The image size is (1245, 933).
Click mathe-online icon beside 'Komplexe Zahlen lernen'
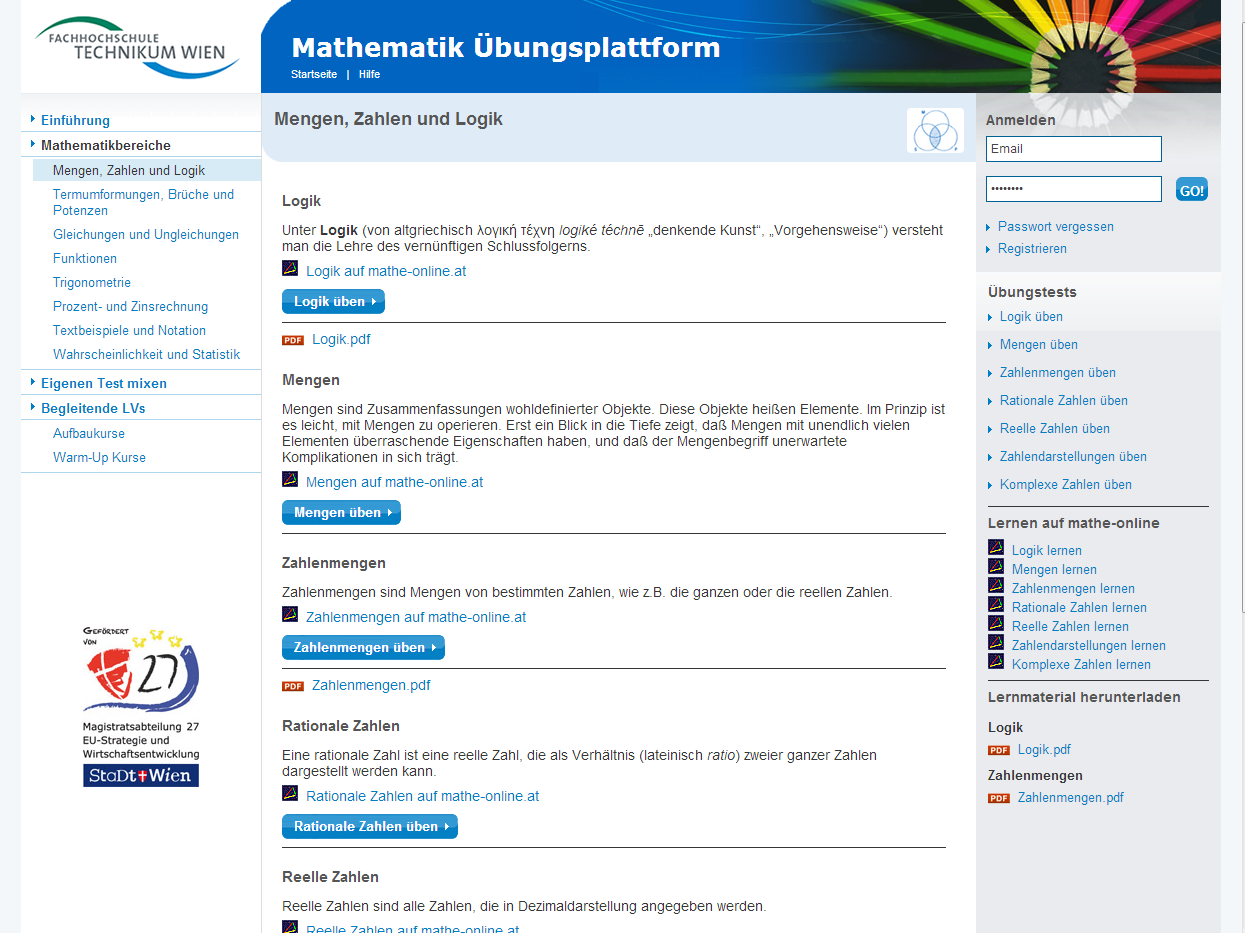[996, 661]
